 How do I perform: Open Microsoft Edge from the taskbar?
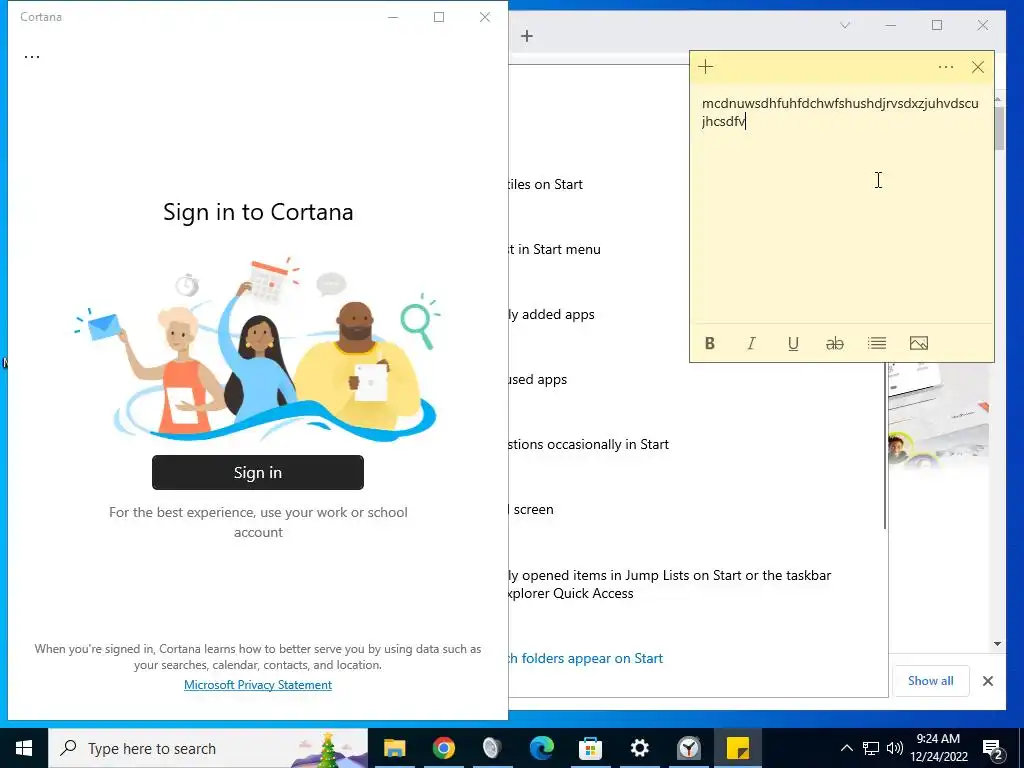click(541, 748)
